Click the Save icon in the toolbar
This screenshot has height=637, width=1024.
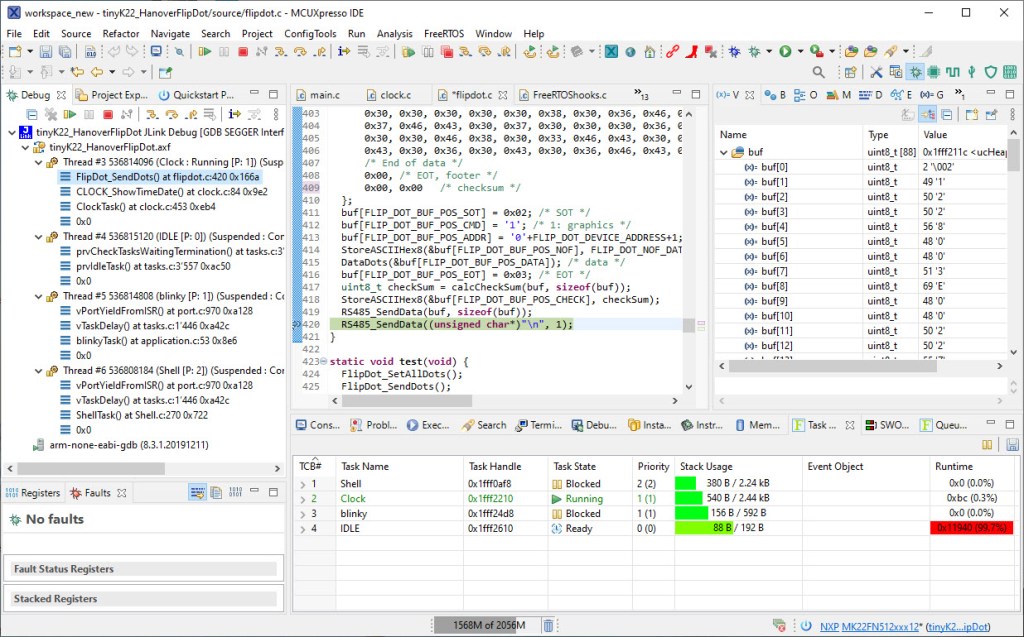point(47,51)
